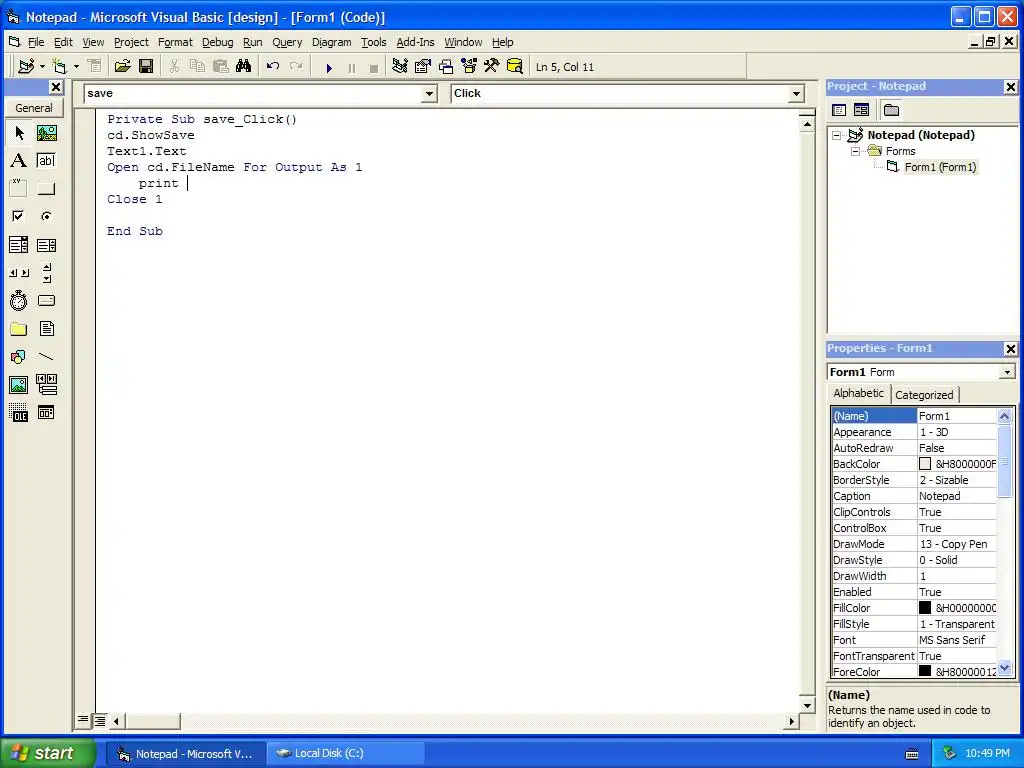Screen dimensions: 1024x768
Task: Click View Code in Project panel
Action: [x=839, y=110]
